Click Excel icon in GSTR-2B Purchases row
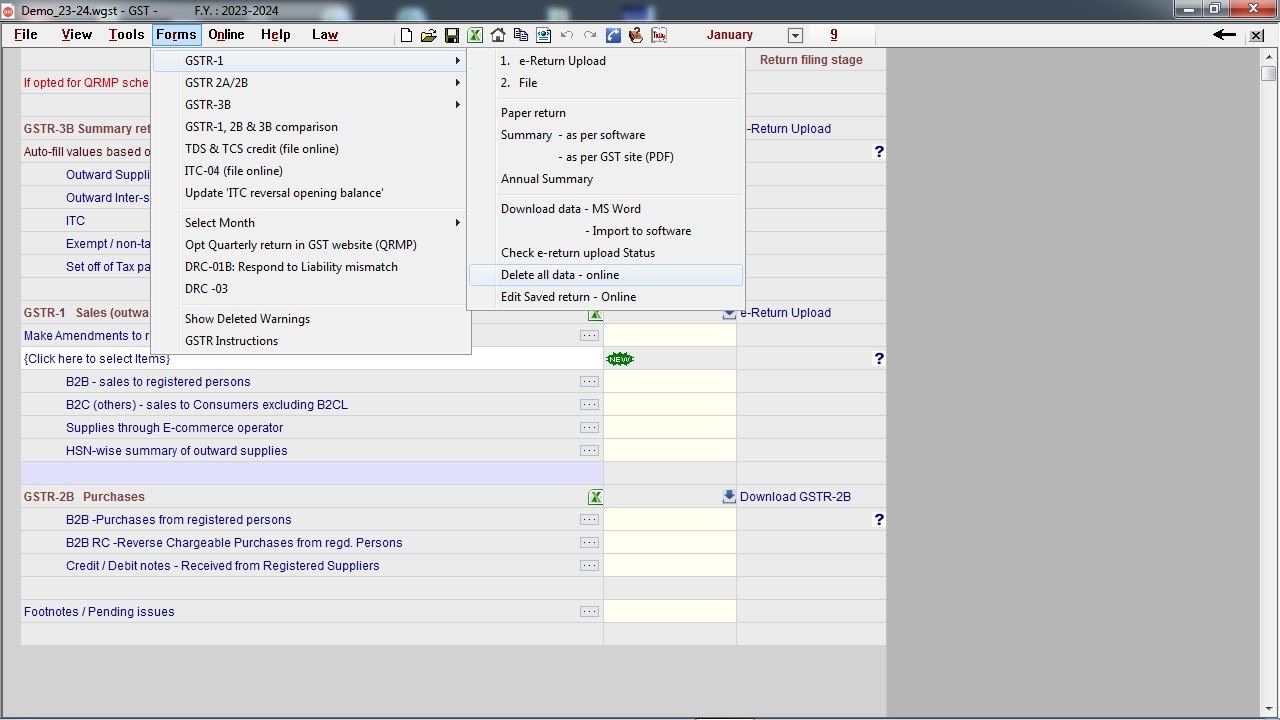This screenshot has height=720, width=1280. click(595, 497)
